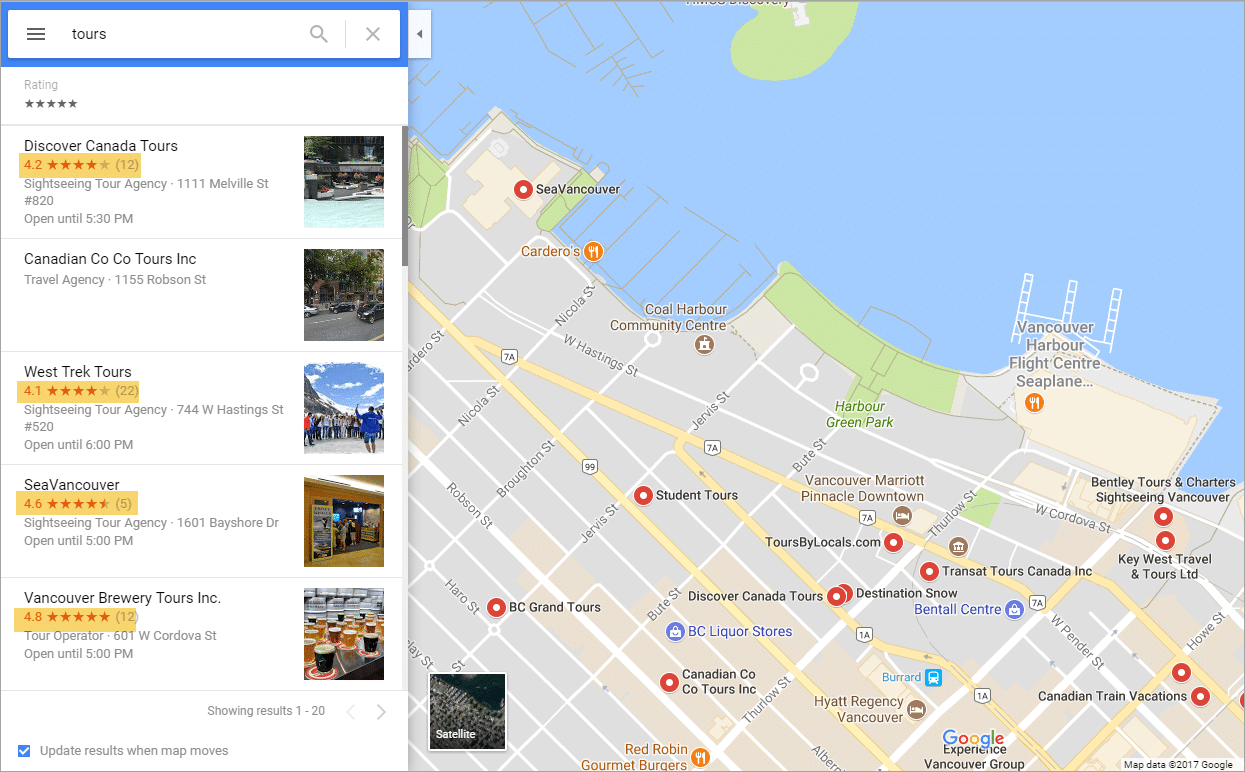Collapse the side panel arrow
1245x772 pixels.
pos(420,34)
